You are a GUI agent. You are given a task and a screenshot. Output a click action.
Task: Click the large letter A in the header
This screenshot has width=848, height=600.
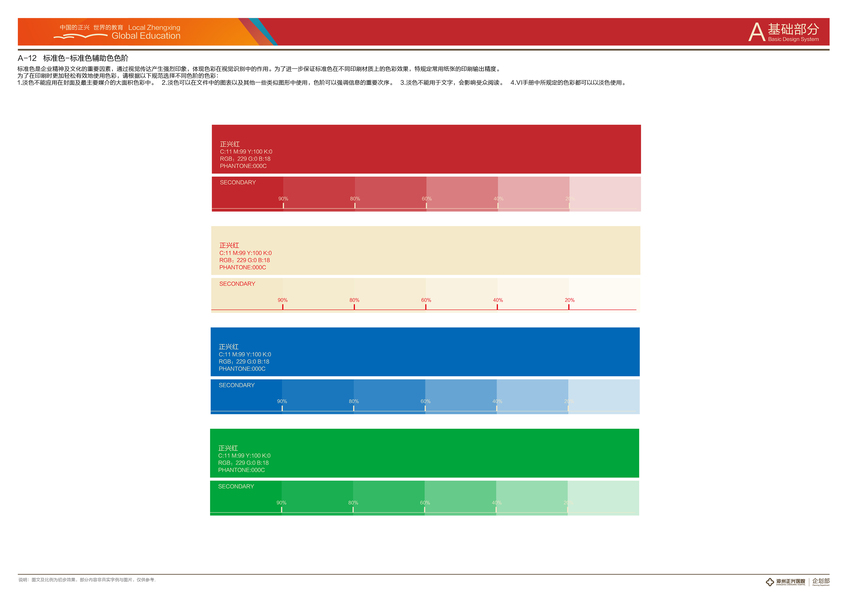tap(757, 32)
